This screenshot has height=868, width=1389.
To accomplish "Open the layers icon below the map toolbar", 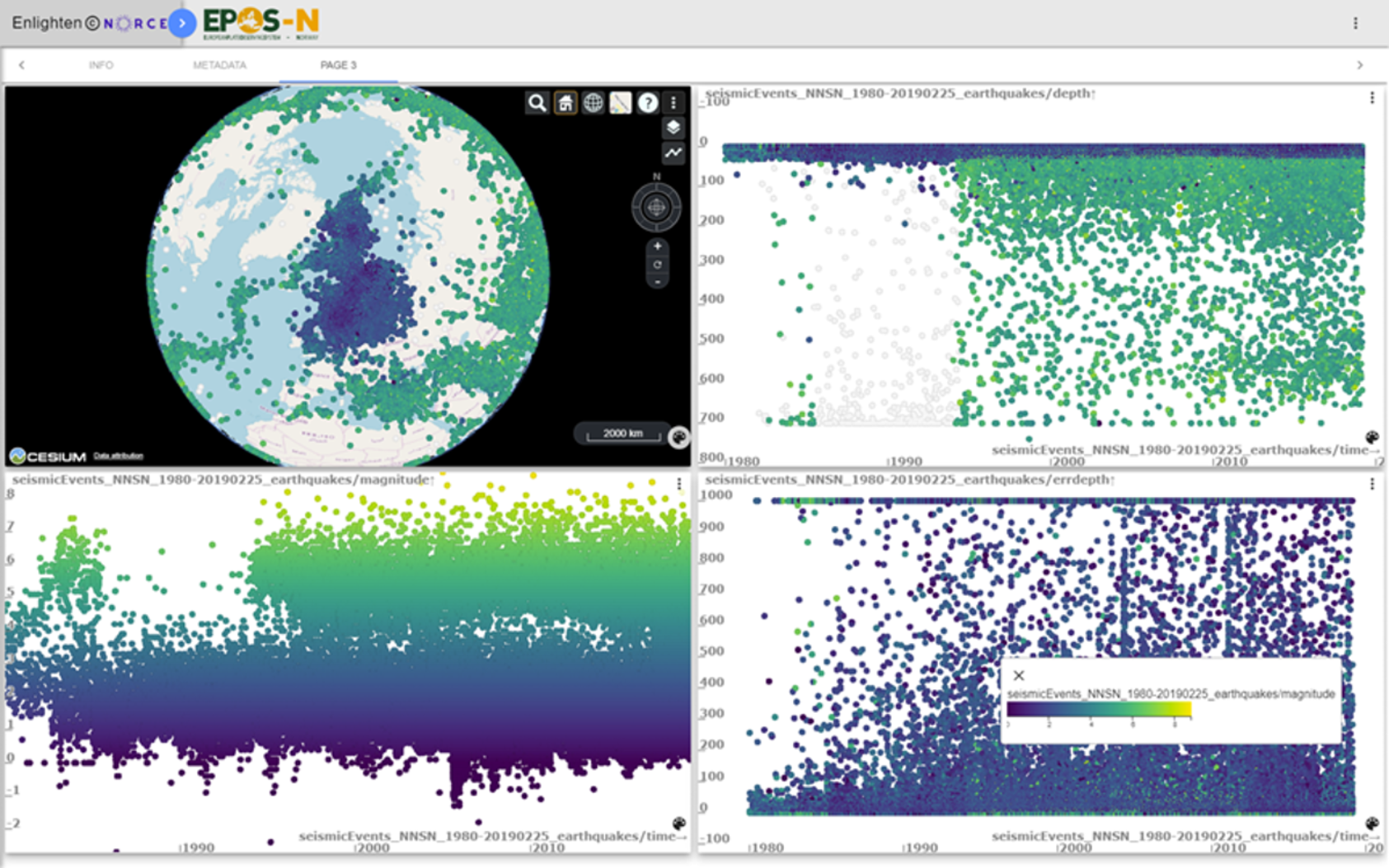I will coord(673,128).
